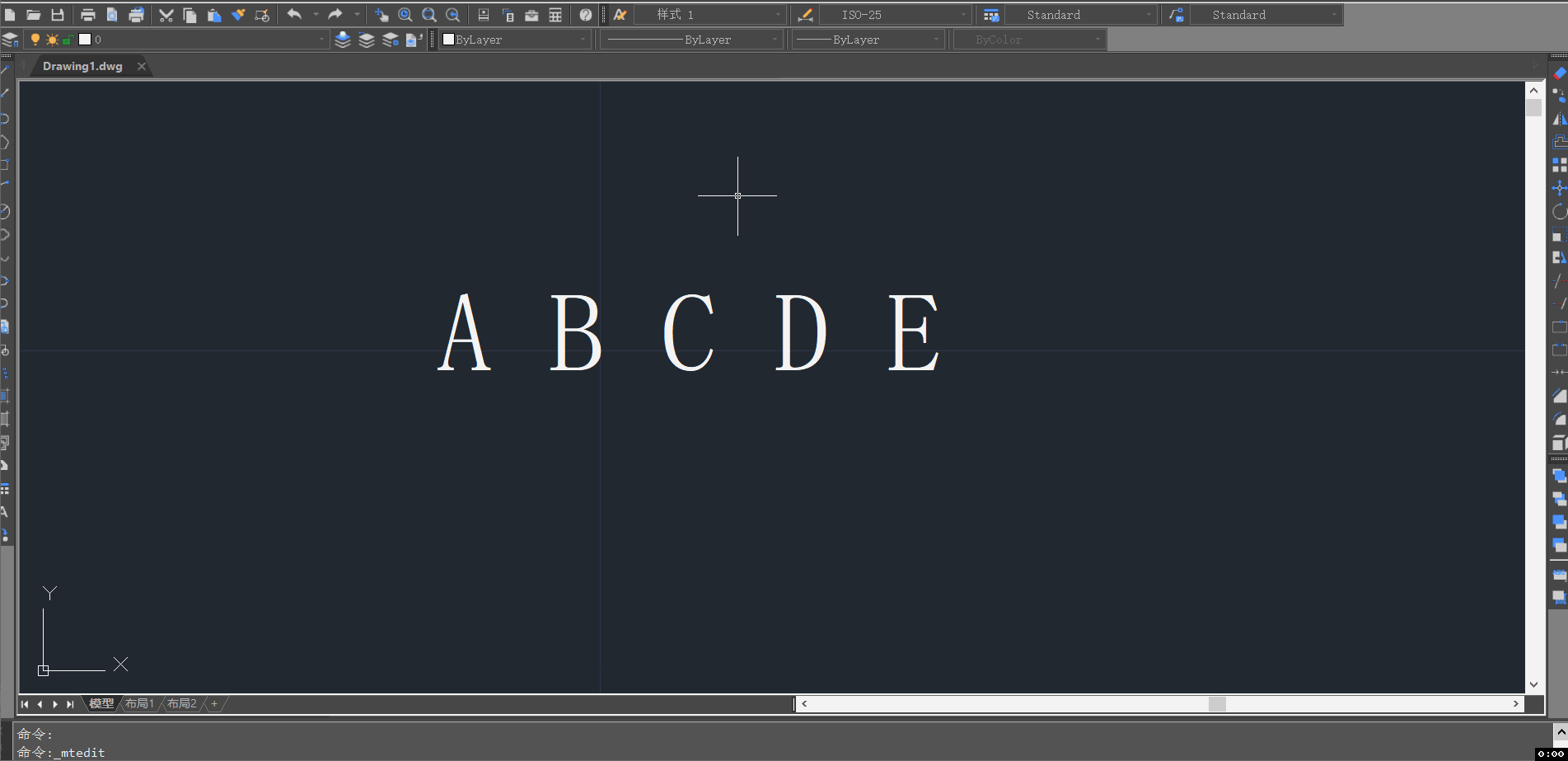Click the Match Properties brush icon
This screenshot has width=1568, height=761.
pyautogui.click(x=238, y=15)
